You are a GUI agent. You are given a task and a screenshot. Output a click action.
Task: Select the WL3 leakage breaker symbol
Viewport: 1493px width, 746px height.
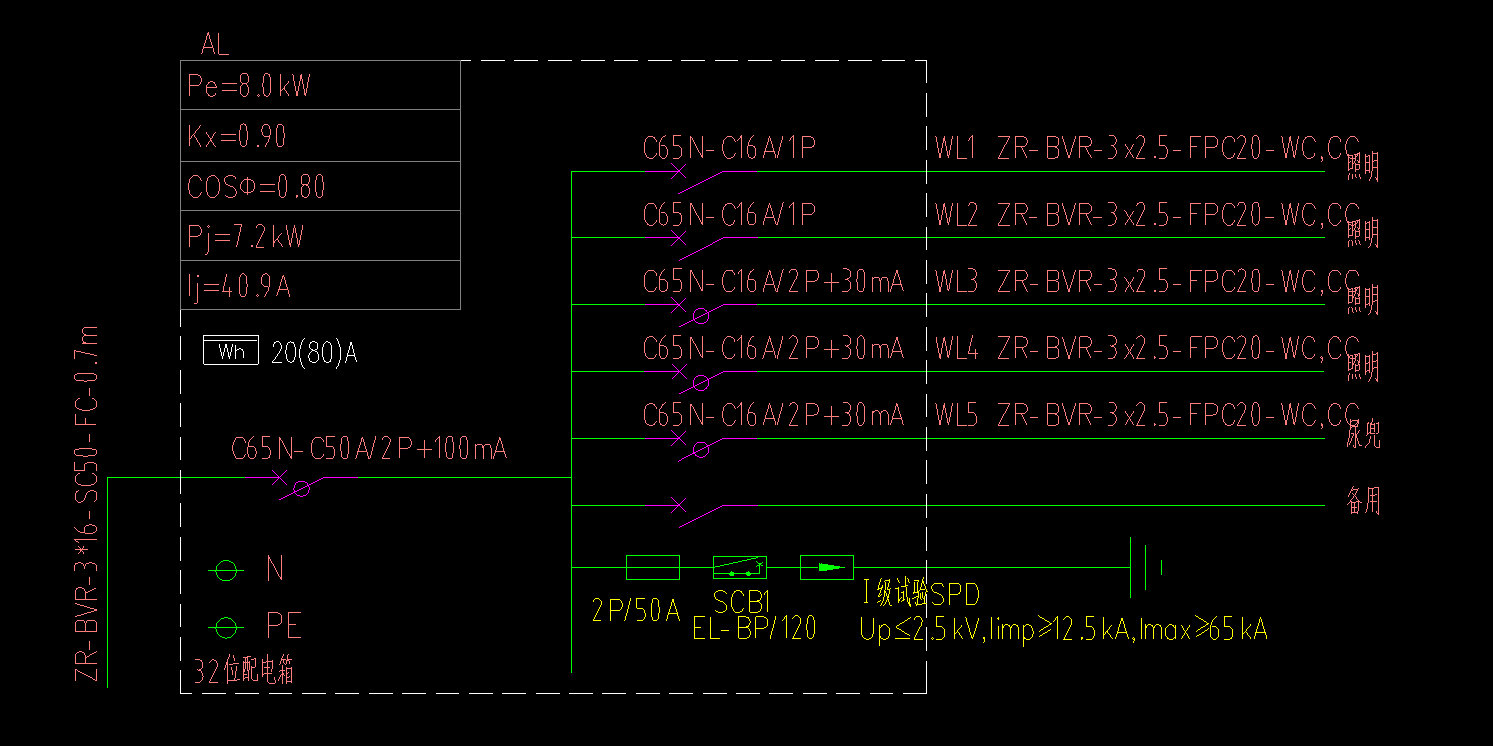coord(700,310)
